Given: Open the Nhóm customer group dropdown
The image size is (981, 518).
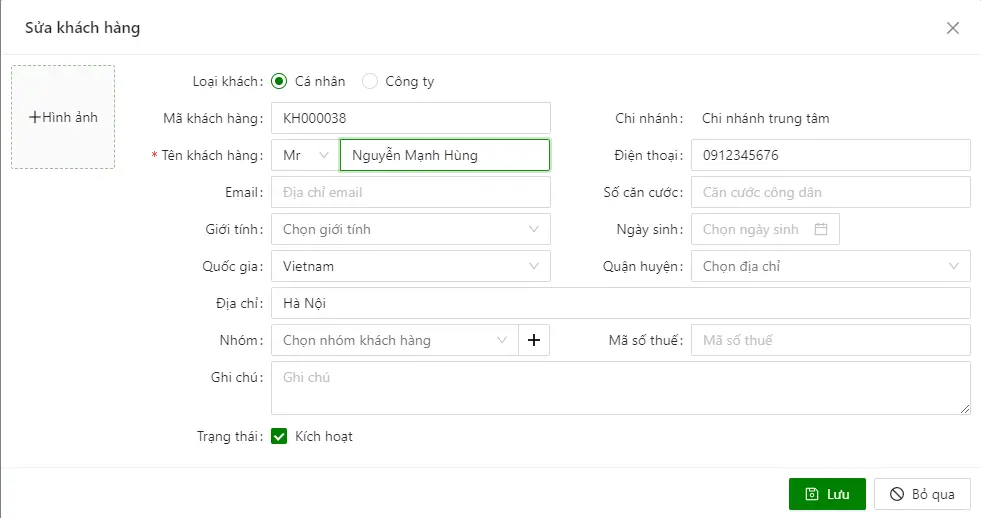Looking at the screenshot, I should click(x=394, y=340).
